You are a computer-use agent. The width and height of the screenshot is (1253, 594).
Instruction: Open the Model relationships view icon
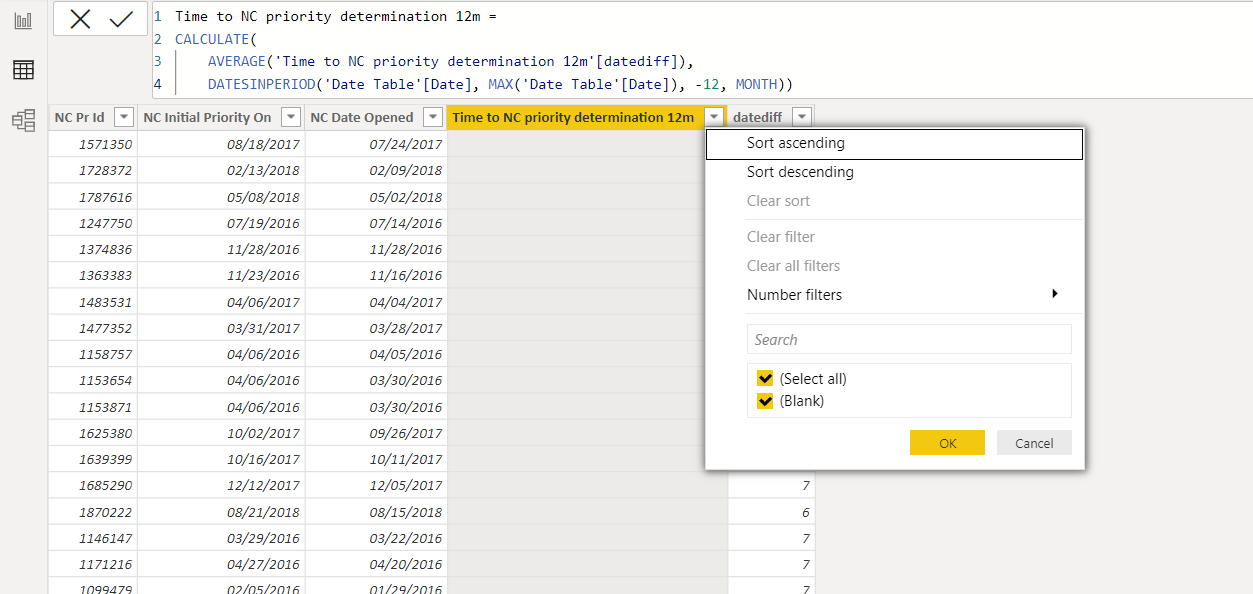23,120
